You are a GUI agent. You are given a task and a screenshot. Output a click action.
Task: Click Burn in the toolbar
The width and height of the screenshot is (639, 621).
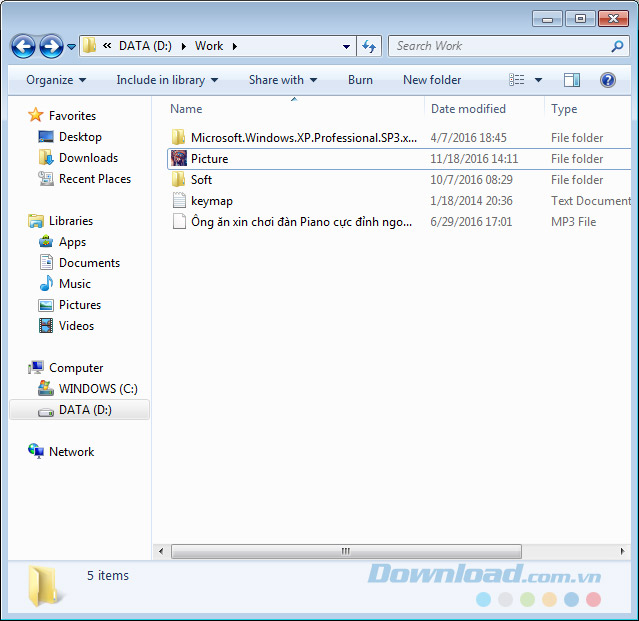(x=360, y=80)
